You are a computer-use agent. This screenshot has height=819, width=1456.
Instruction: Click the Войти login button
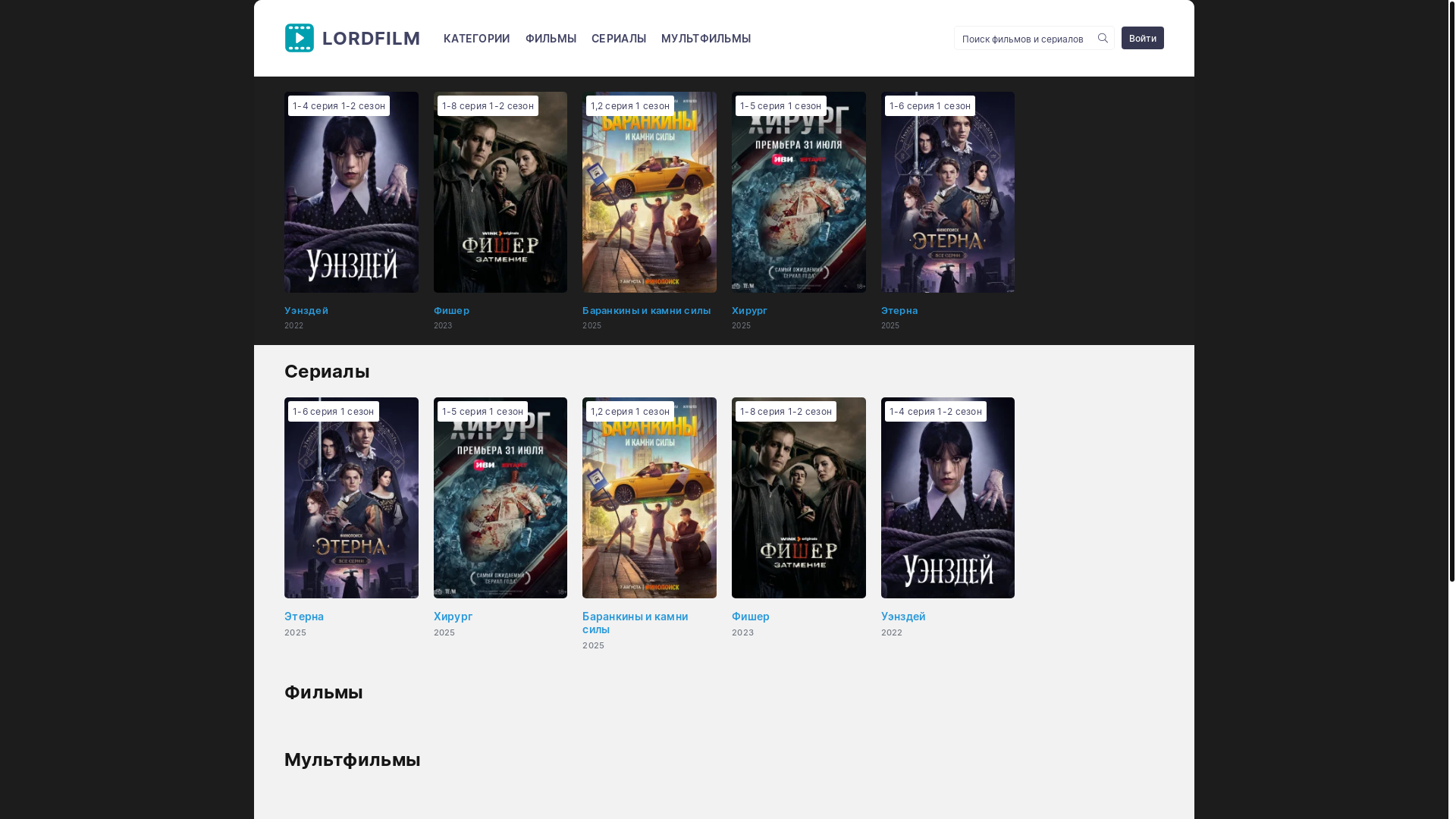tap(1142, 38)
